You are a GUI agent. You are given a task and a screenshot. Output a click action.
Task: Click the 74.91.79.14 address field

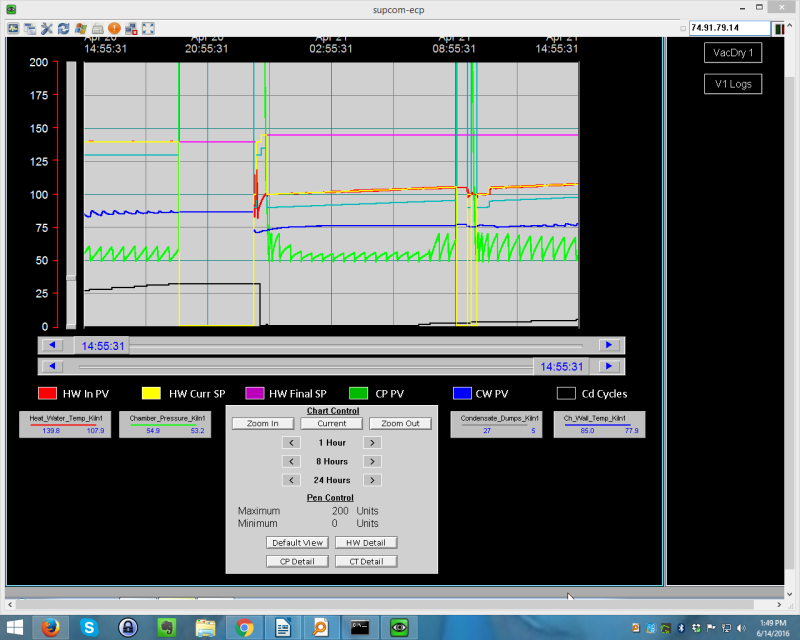(x=729, y=28)
